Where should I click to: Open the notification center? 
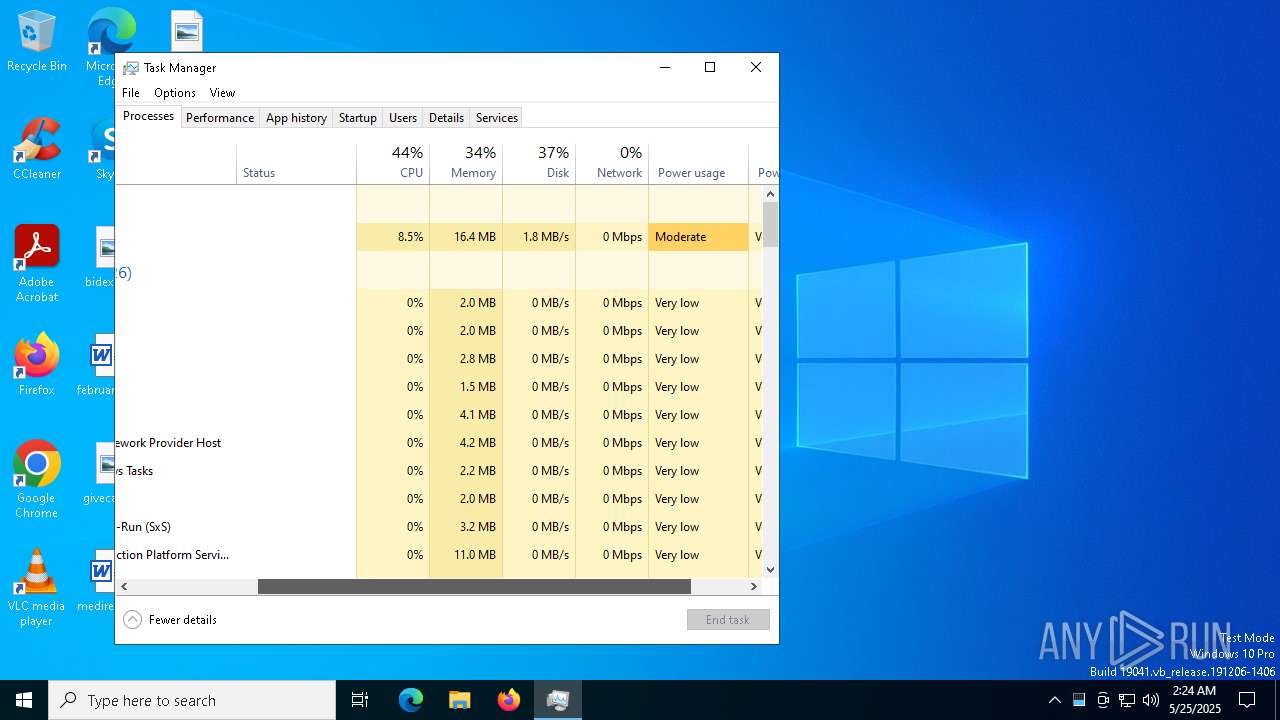(x=1247, y=700)
